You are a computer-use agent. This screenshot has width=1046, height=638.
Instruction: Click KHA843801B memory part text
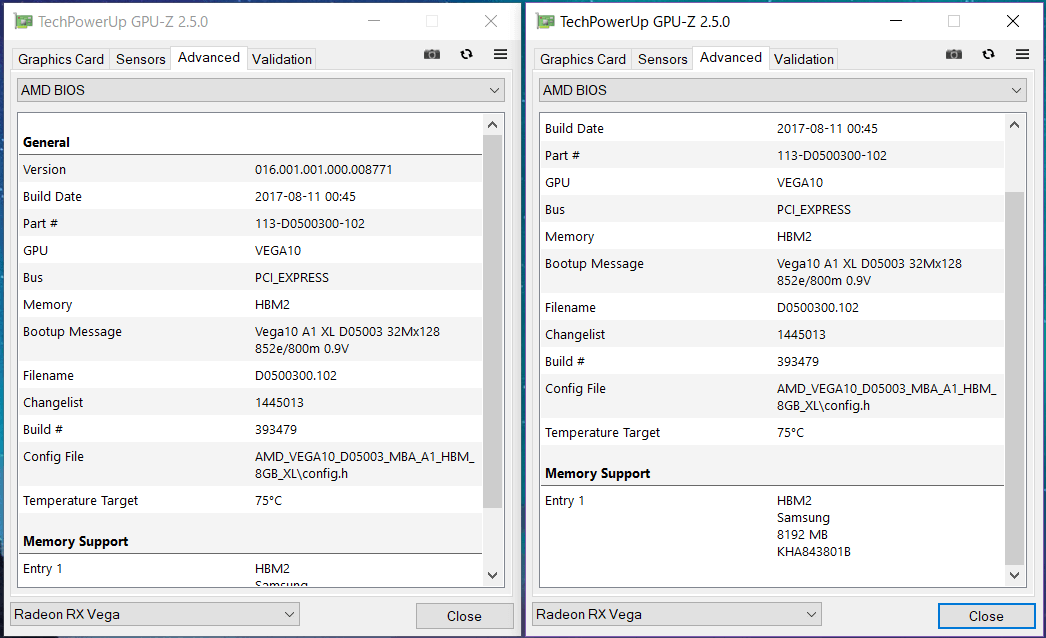click(814, 552)
